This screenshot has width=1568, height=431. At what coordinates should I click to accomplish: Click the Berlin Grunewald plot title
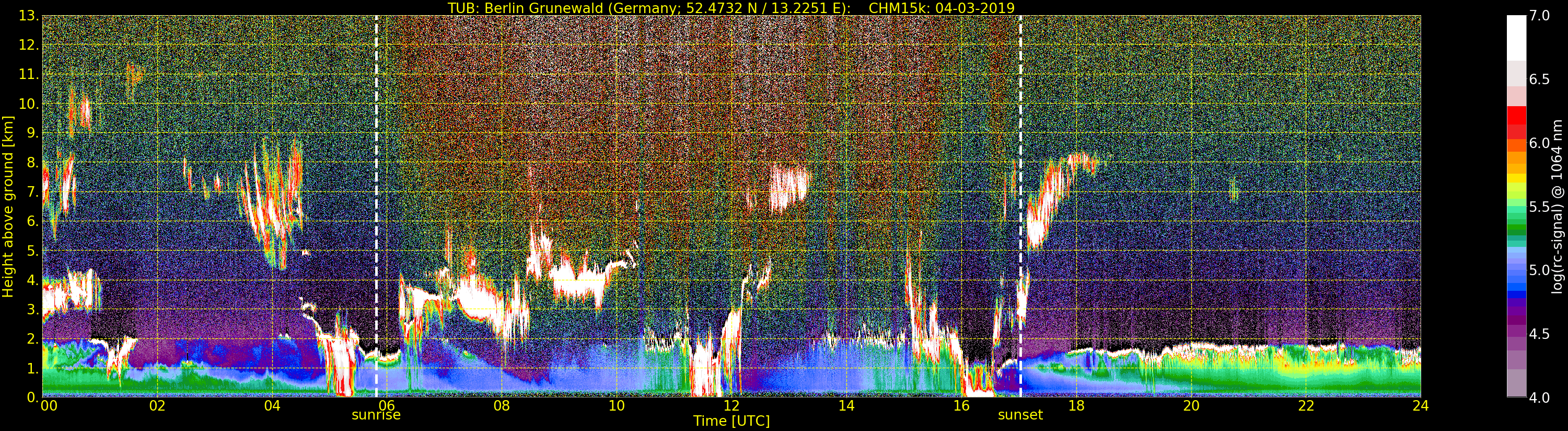[730, 8]
